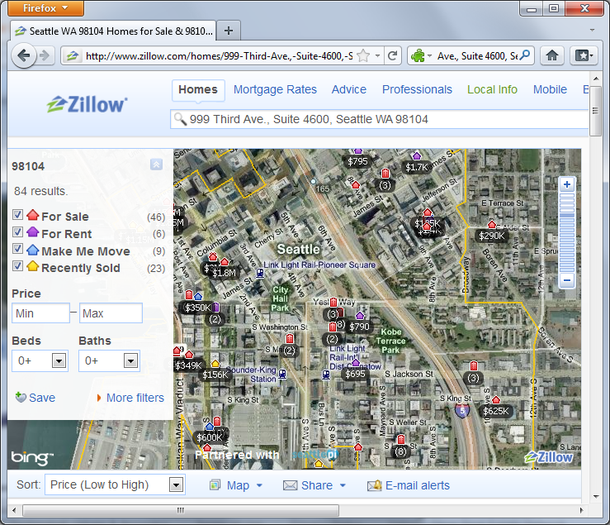Open the Beds dropdown
610x525 pixels.
tap(40, 360)
